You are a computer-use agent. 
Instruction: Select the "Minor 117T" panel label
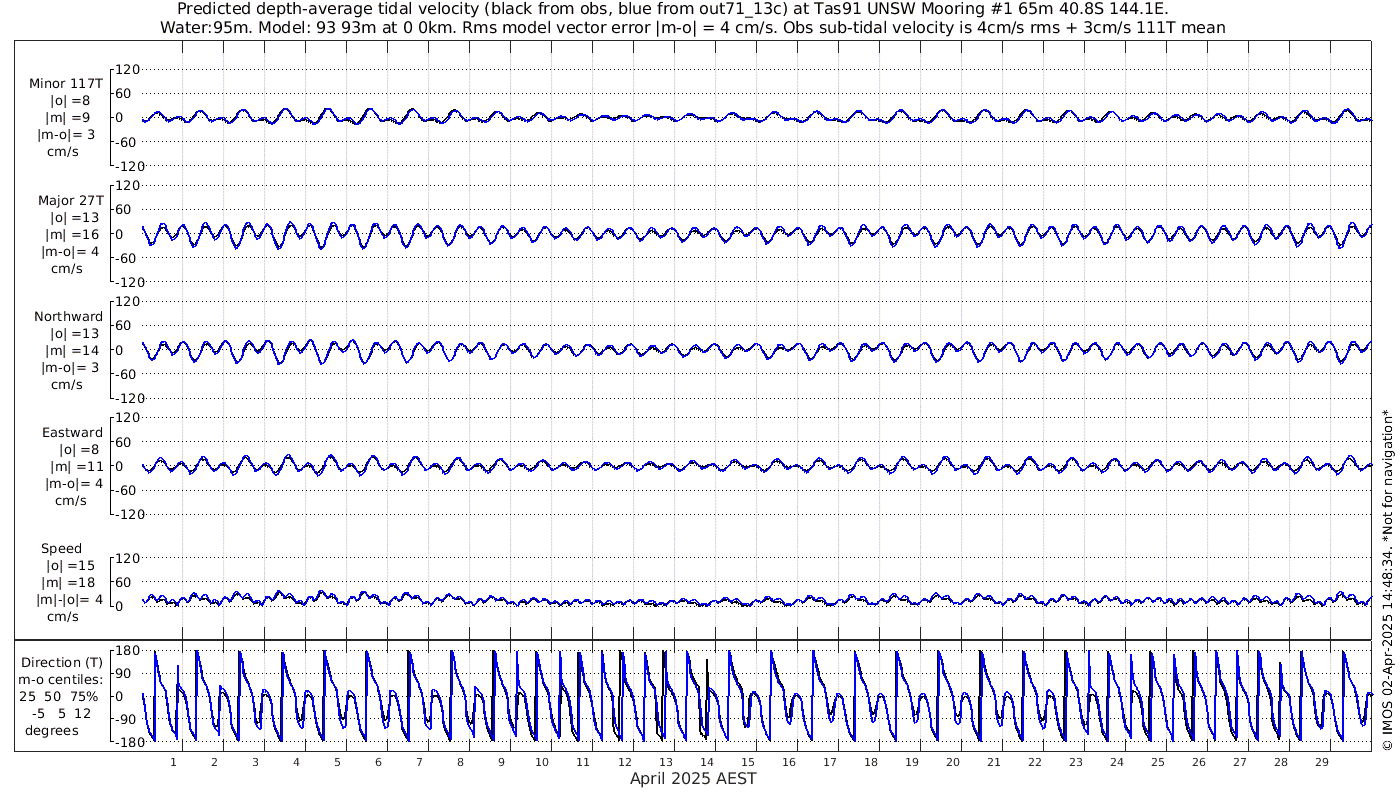(66, 83)
